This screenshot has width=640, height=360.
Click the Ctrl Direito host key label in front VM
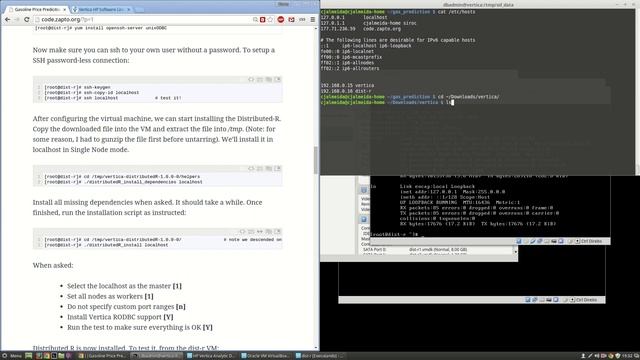(x=591, y=241)
